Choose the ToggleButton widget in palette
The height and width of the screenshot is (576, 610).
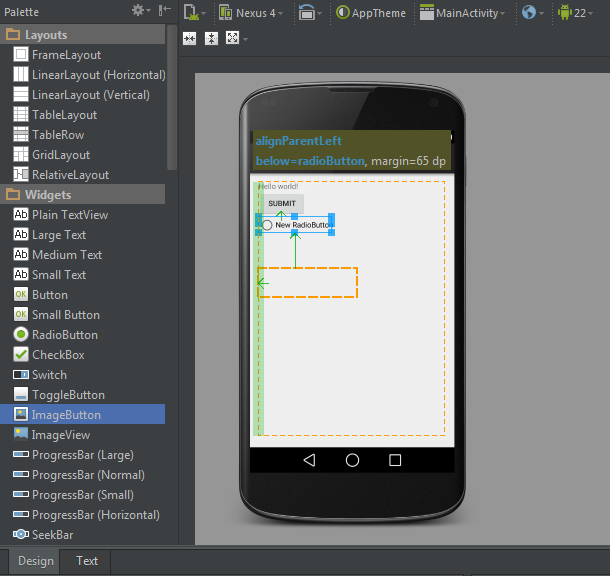67,395
